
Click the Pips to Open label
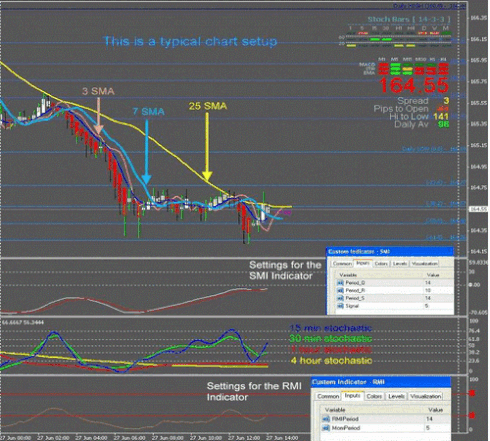click(x=401, y=109)
